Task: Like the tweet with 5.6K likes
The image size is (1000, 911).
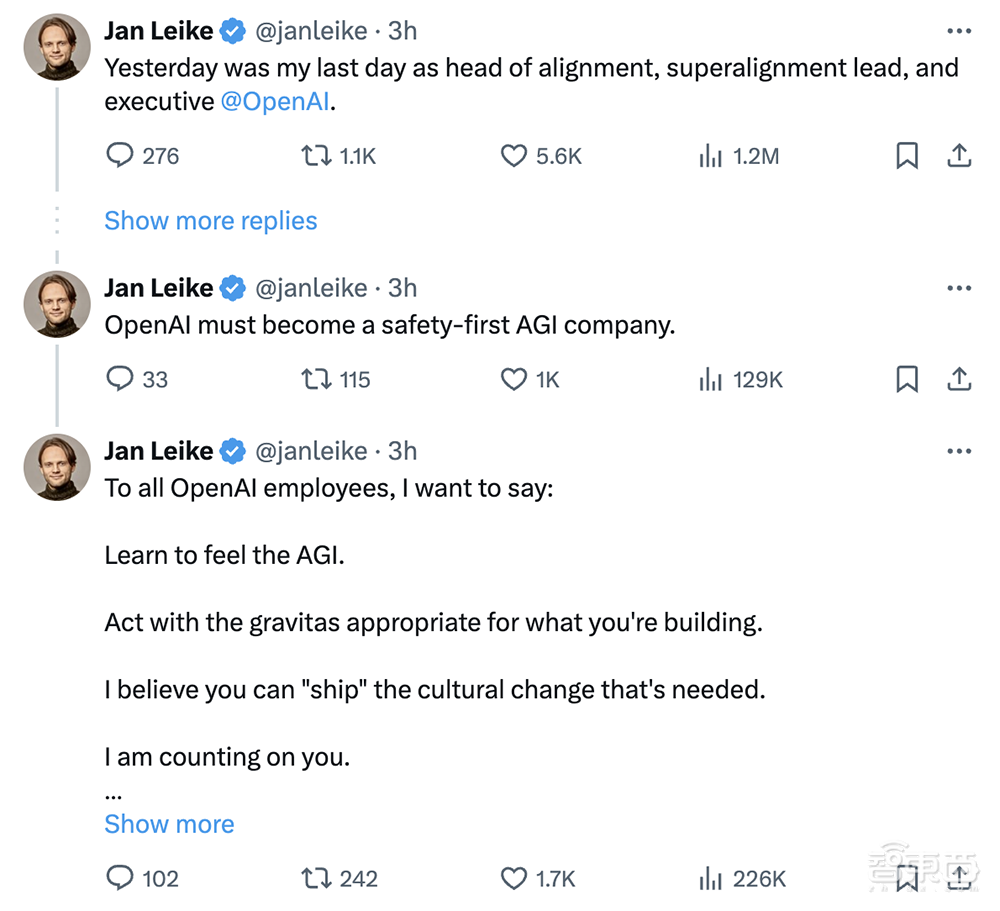Action: 514,156
